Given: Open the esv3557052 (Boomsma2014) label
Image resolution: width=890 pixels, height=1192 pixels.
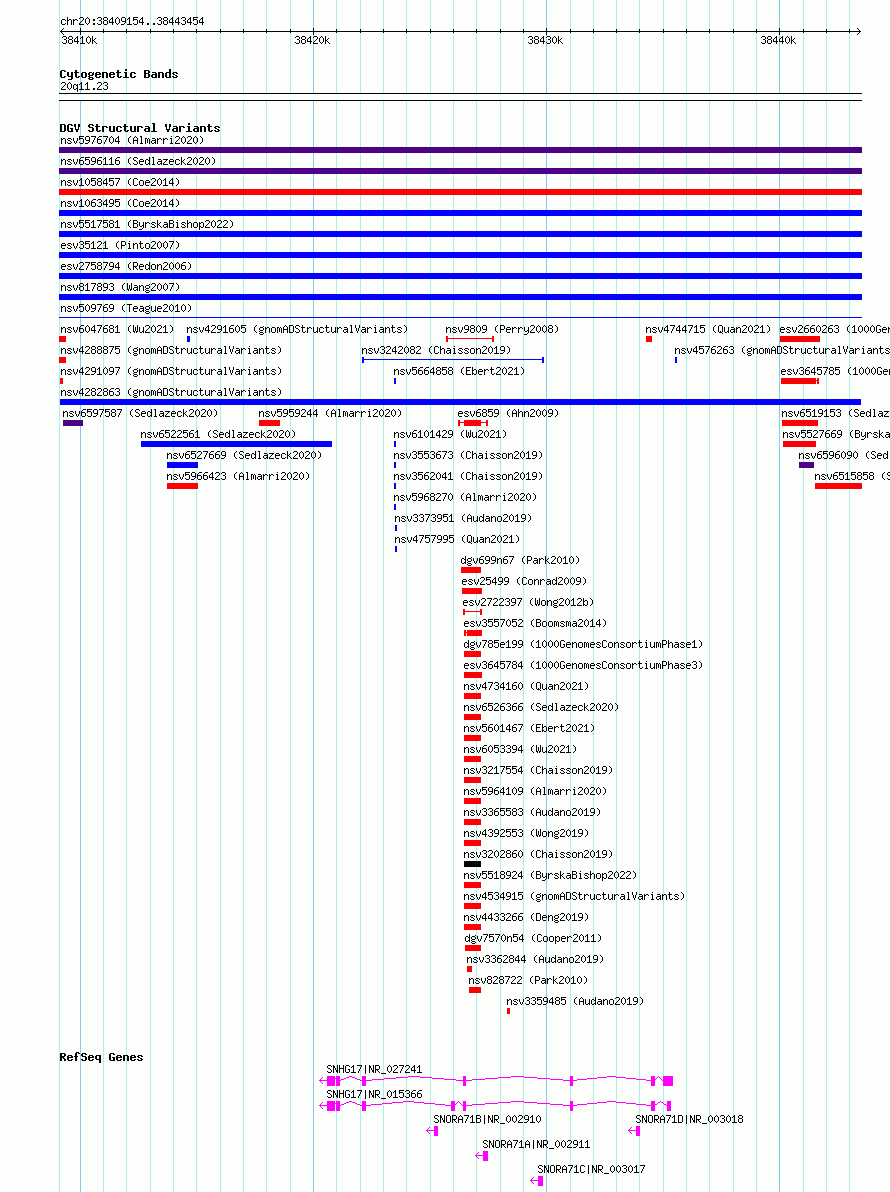Looking at the screenshot, I should [x=535, y=623].
